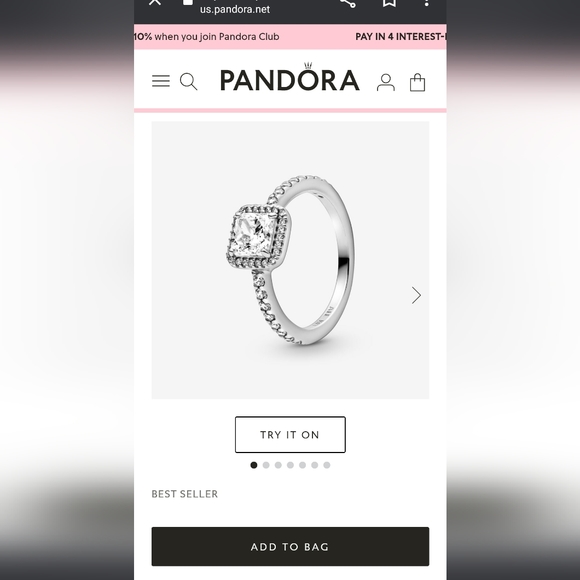Open the search magnifier icon

[x=188, y=81]
